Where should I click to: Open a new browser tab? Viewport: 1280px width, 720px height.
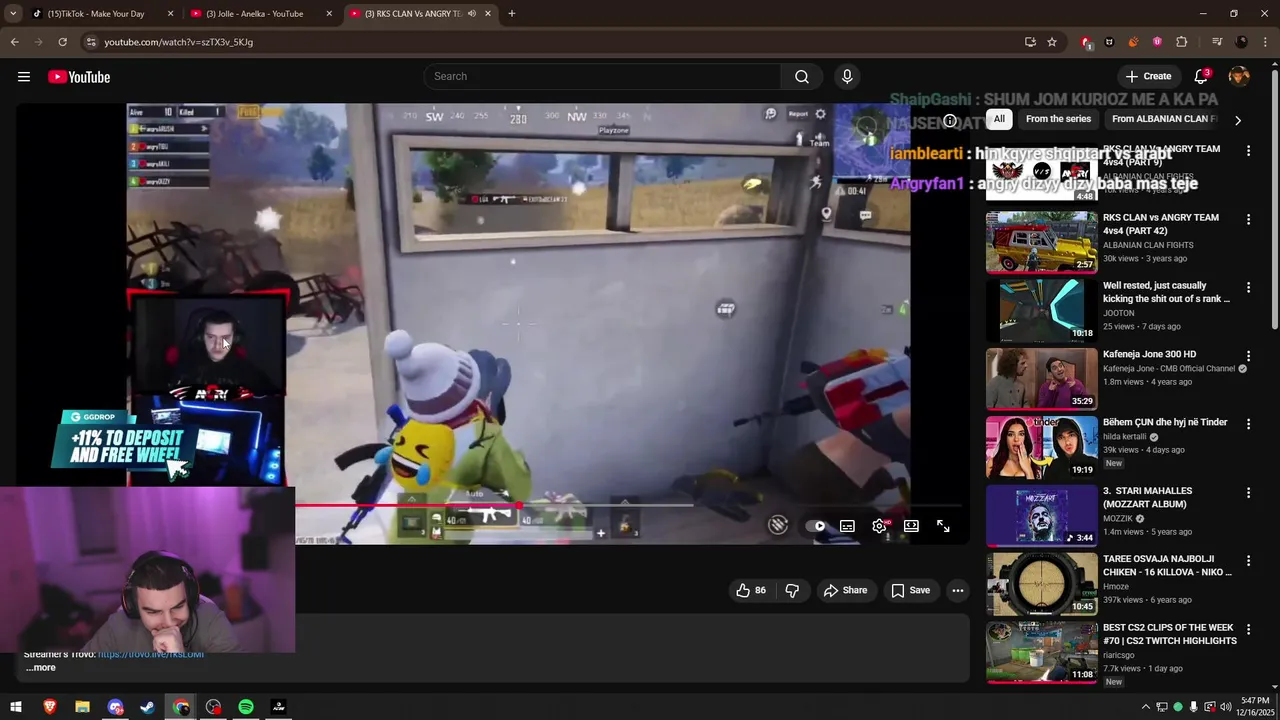[x=511, y=14]
